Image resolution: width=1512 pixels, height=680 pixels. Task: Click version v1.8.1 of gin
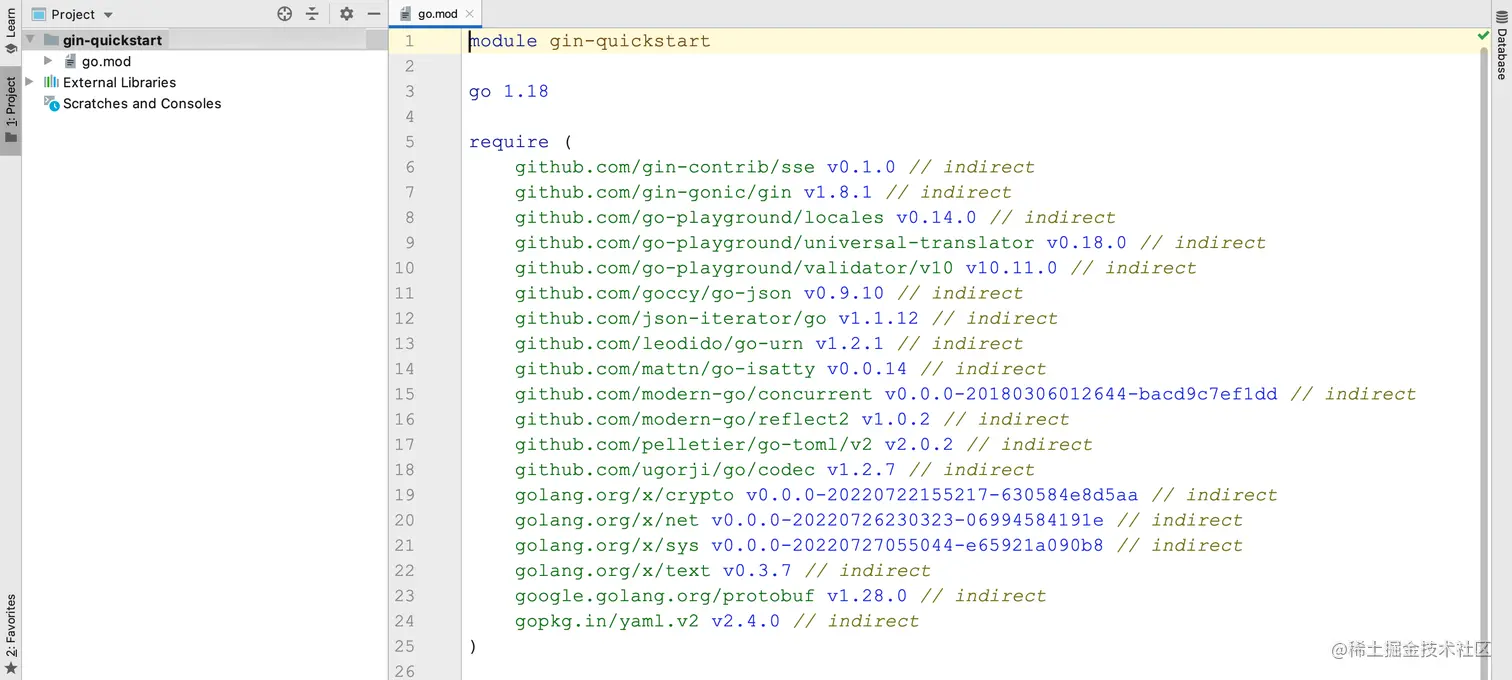click(x=838, y=192)
